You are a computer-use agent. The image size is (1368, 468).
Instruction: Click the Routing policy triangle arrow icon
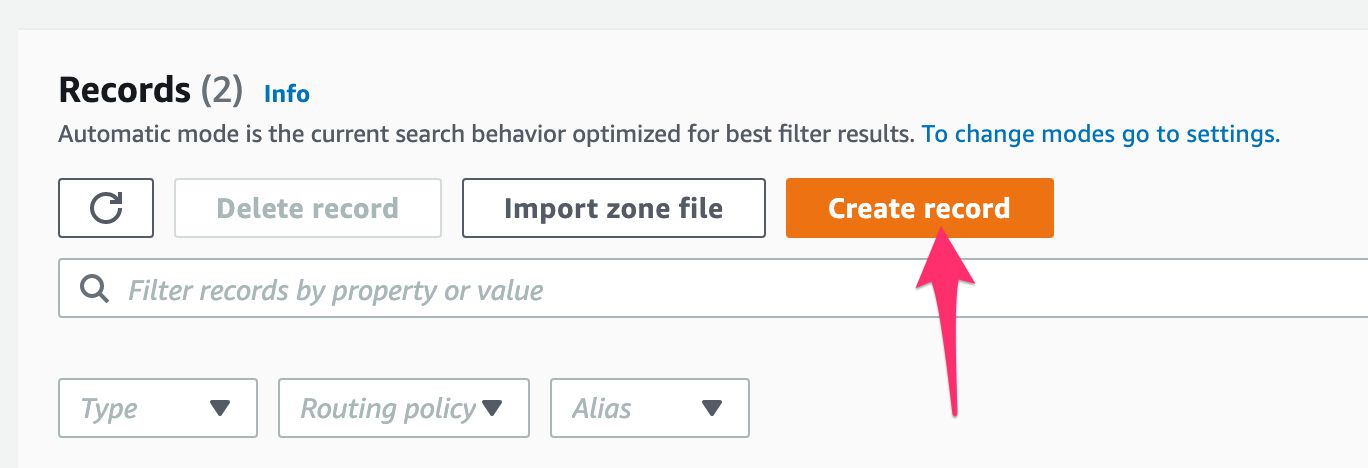coord(491,408)
